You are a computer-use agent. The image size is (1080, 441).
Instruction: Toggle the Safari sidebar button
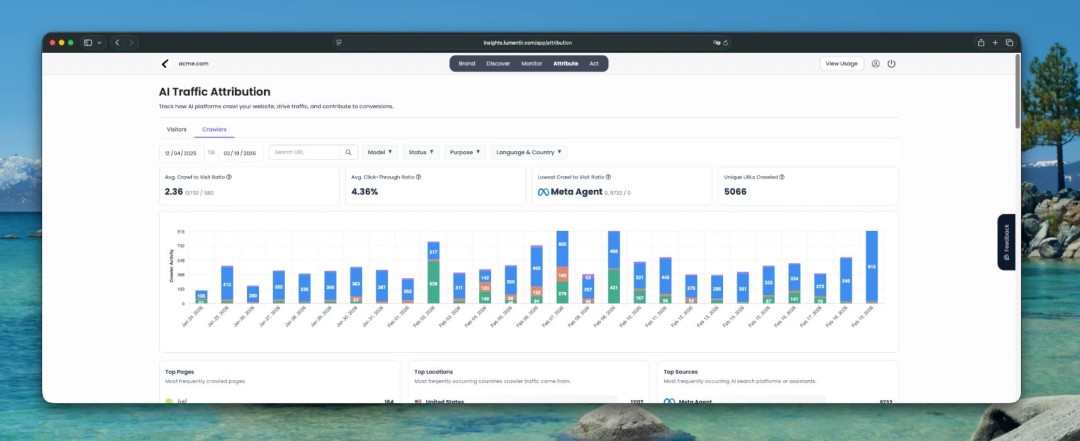tap(89, 43)
